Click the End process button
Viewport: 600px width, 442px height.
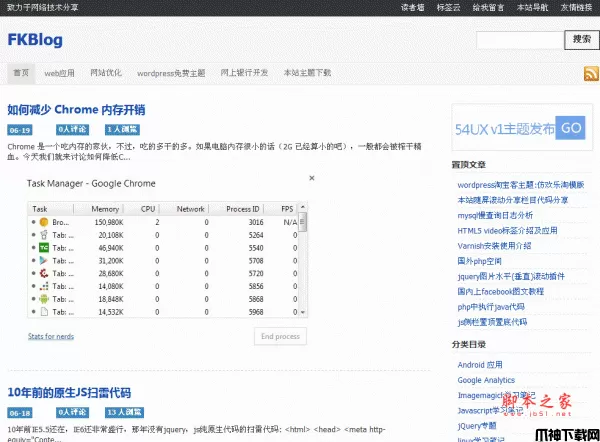click(280, 336)
